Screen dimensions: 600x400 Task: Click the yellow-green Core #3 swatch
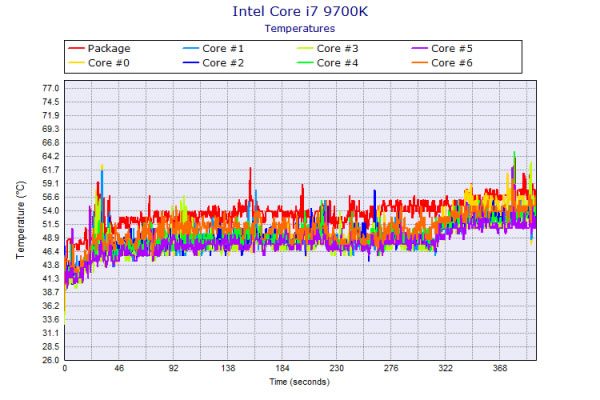(305, 49)
